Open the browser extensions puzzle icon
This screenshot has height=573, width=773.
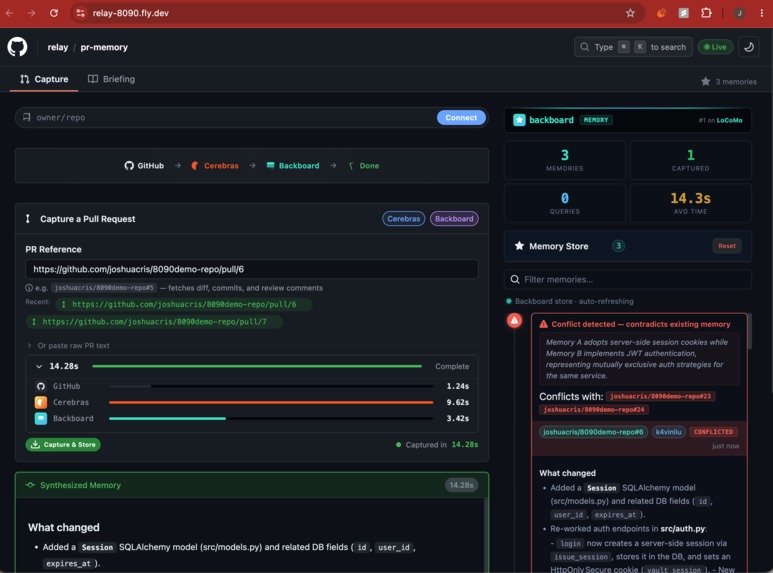click(706, 13)
